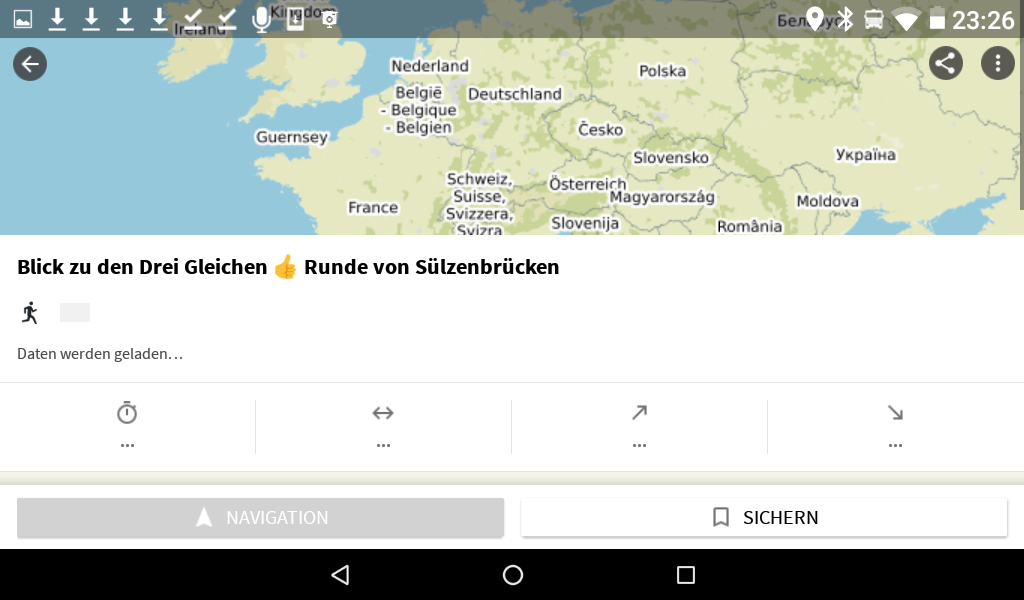Tap the microphone icon in the status bar
Image resolution: width=1024 pixels, height=600 pixels.
tap(261, 19)
